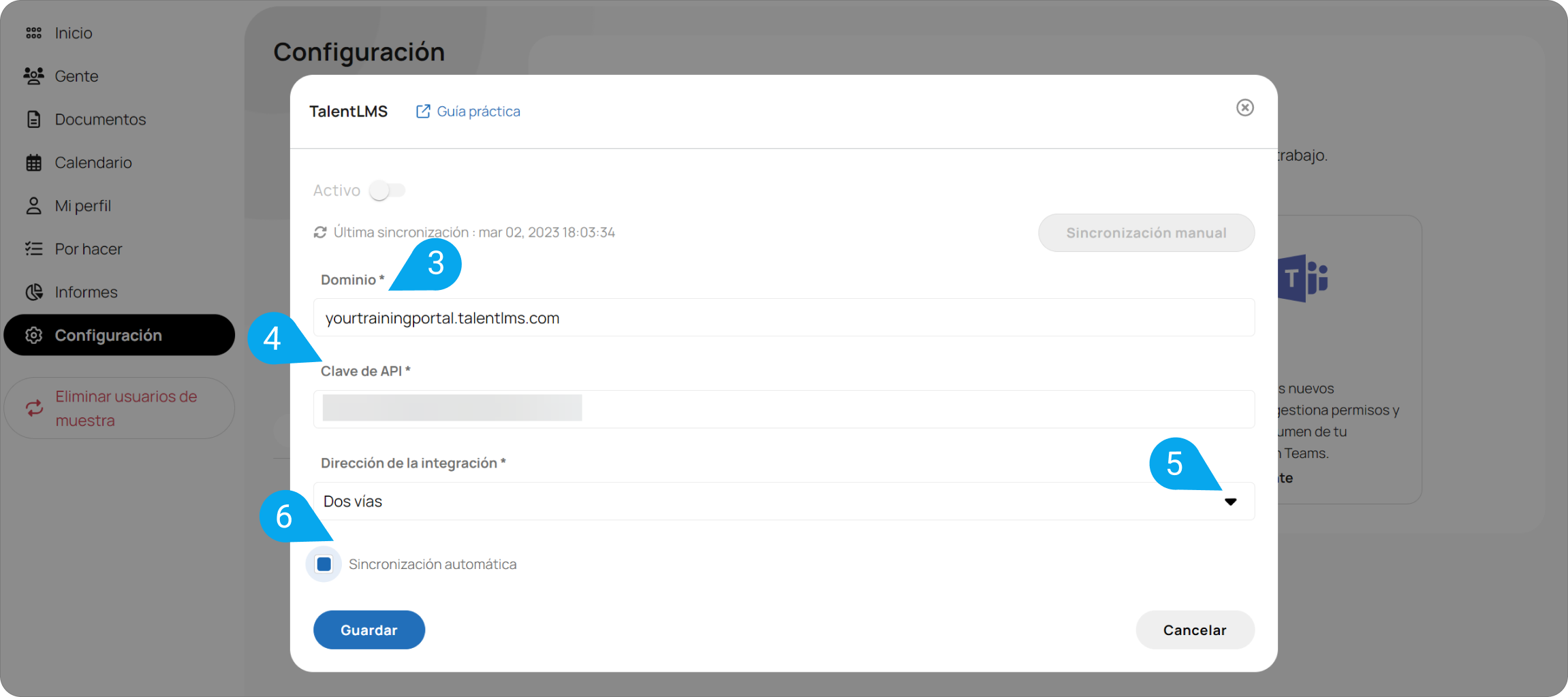
Task: Click the Clave de API label
Action: click(x=365, y=371)
